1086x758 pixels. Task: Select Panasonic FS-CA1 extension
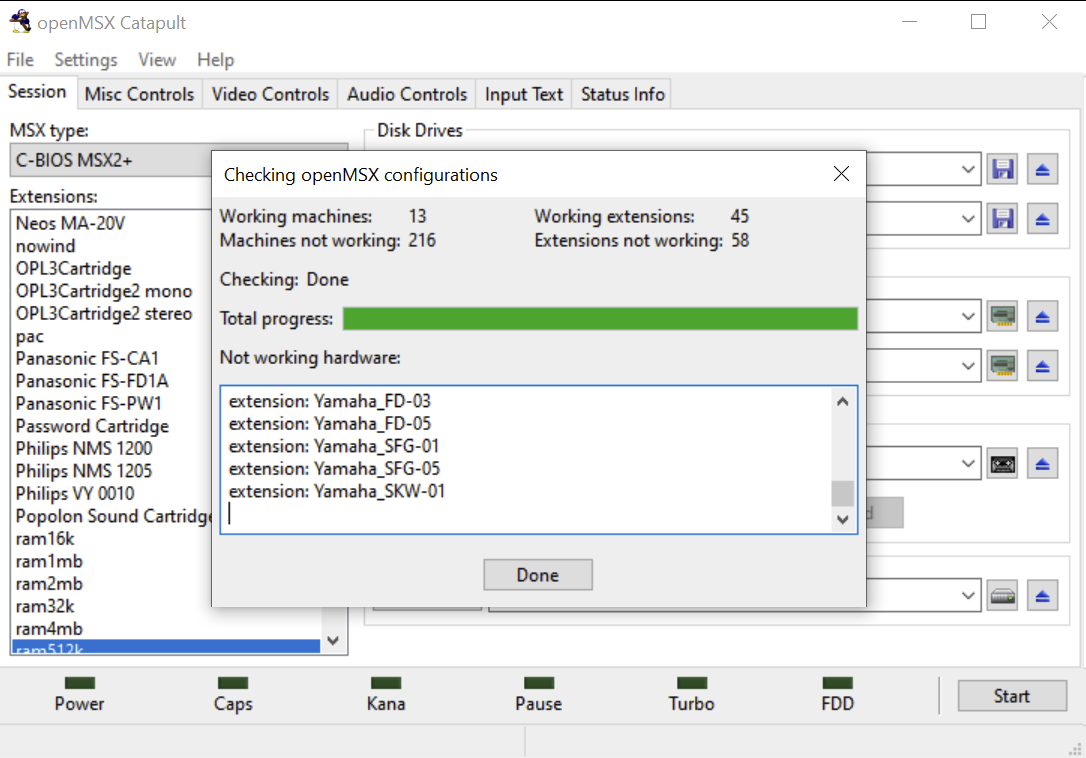(x=87, y=358)
